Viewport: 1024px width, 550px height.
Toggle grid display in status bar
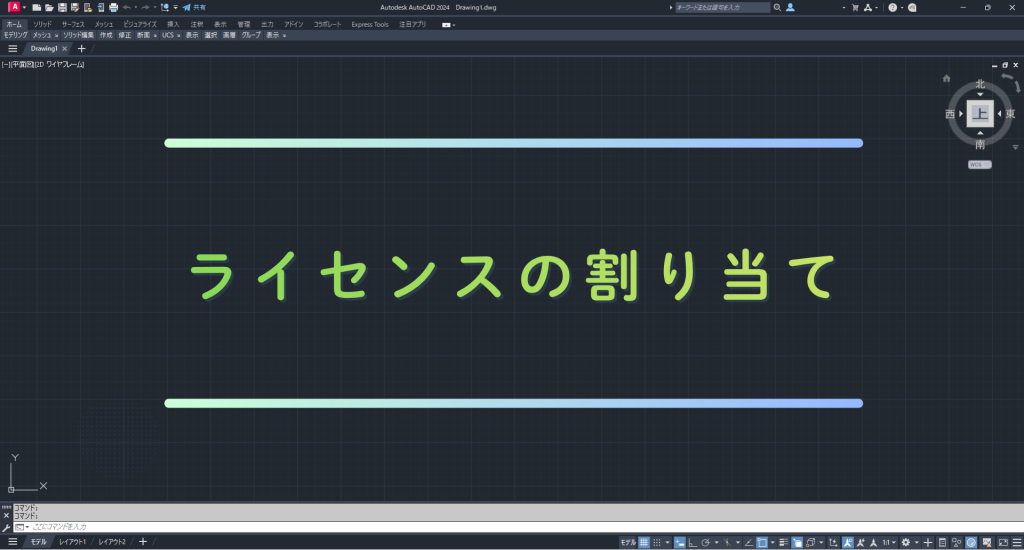click(x=645, y=542)
